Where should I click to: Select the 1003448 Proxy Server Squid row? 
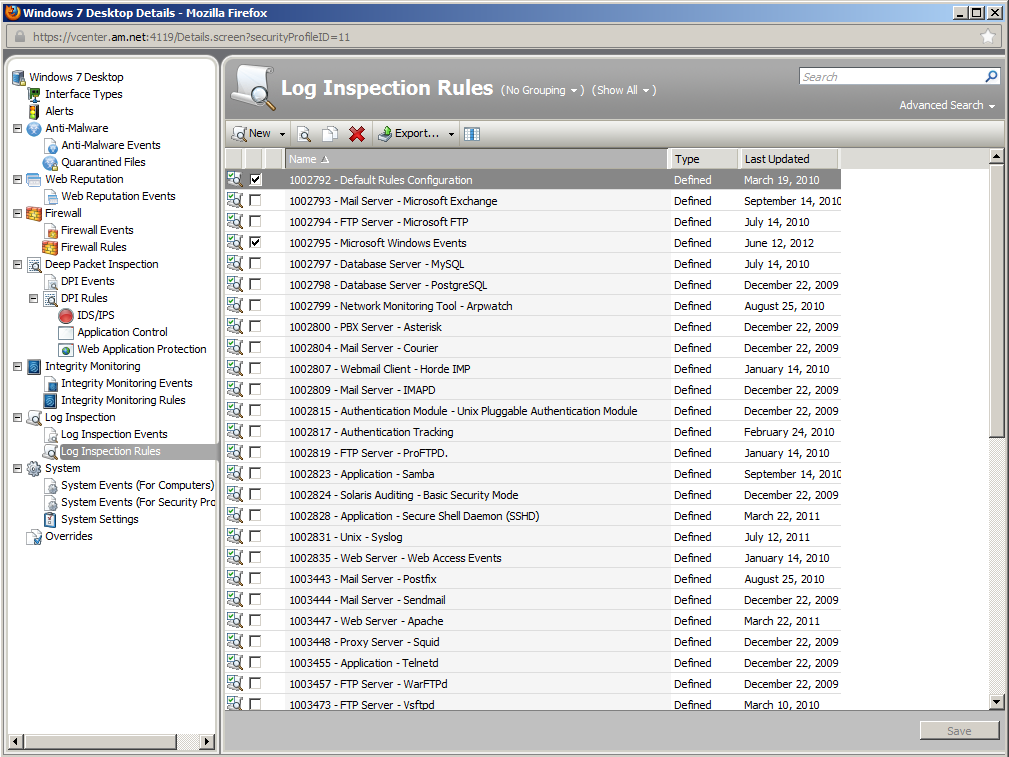click(533, 642)
